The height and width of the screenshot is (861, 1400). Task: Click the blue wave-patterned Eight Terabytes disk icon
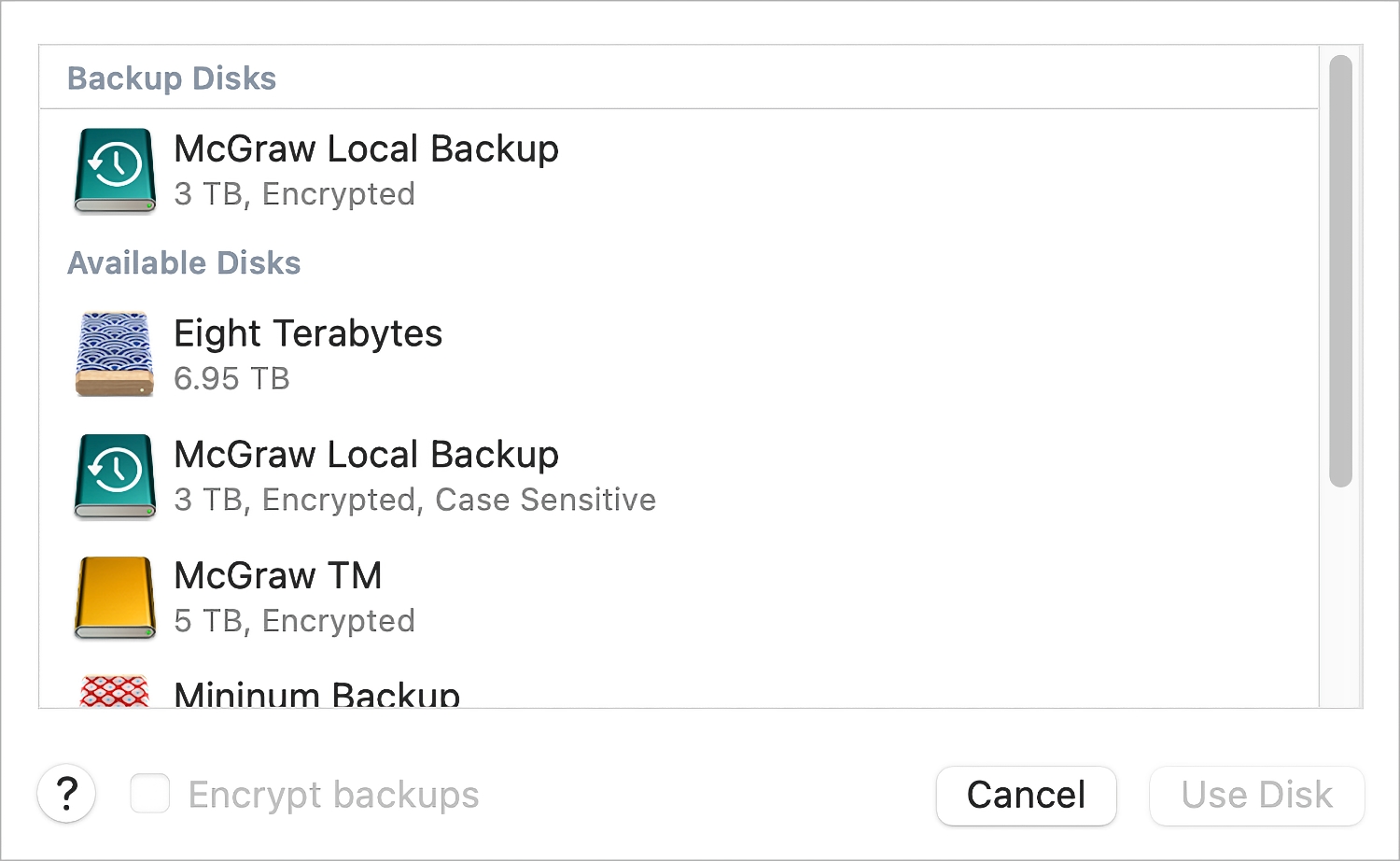115,355
